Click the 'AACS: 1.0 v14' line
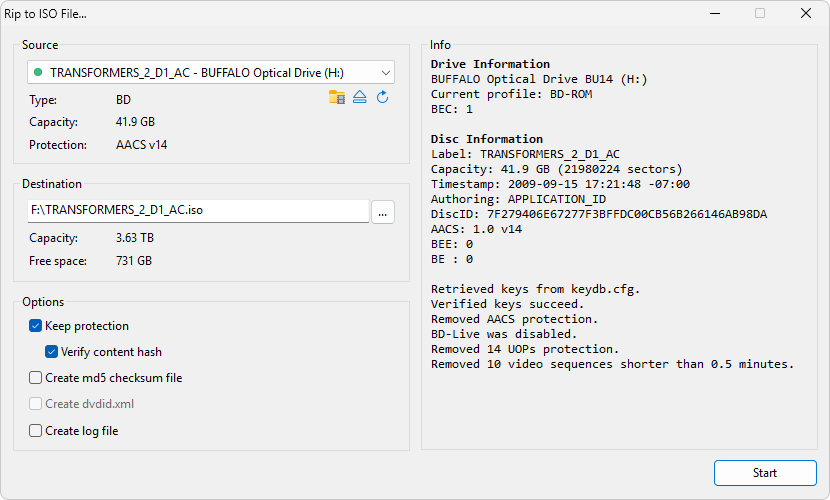830x500 pixels. [476, 229]
